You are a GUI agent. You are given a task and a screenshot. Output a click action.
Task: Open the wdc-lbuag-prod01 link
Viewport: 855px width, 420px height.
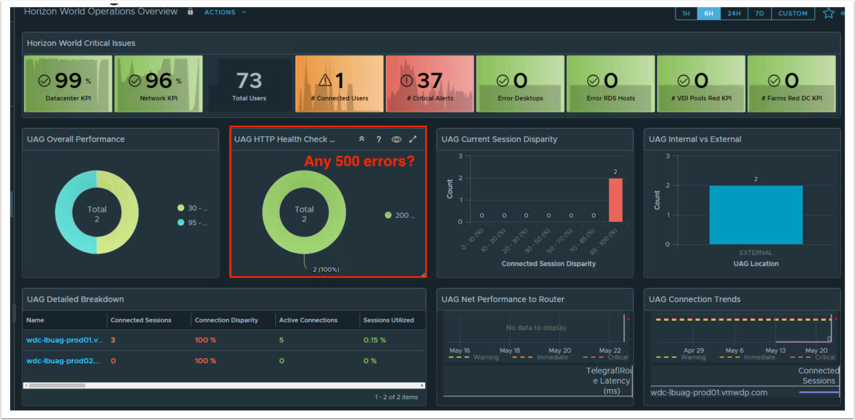coord(64,341)
